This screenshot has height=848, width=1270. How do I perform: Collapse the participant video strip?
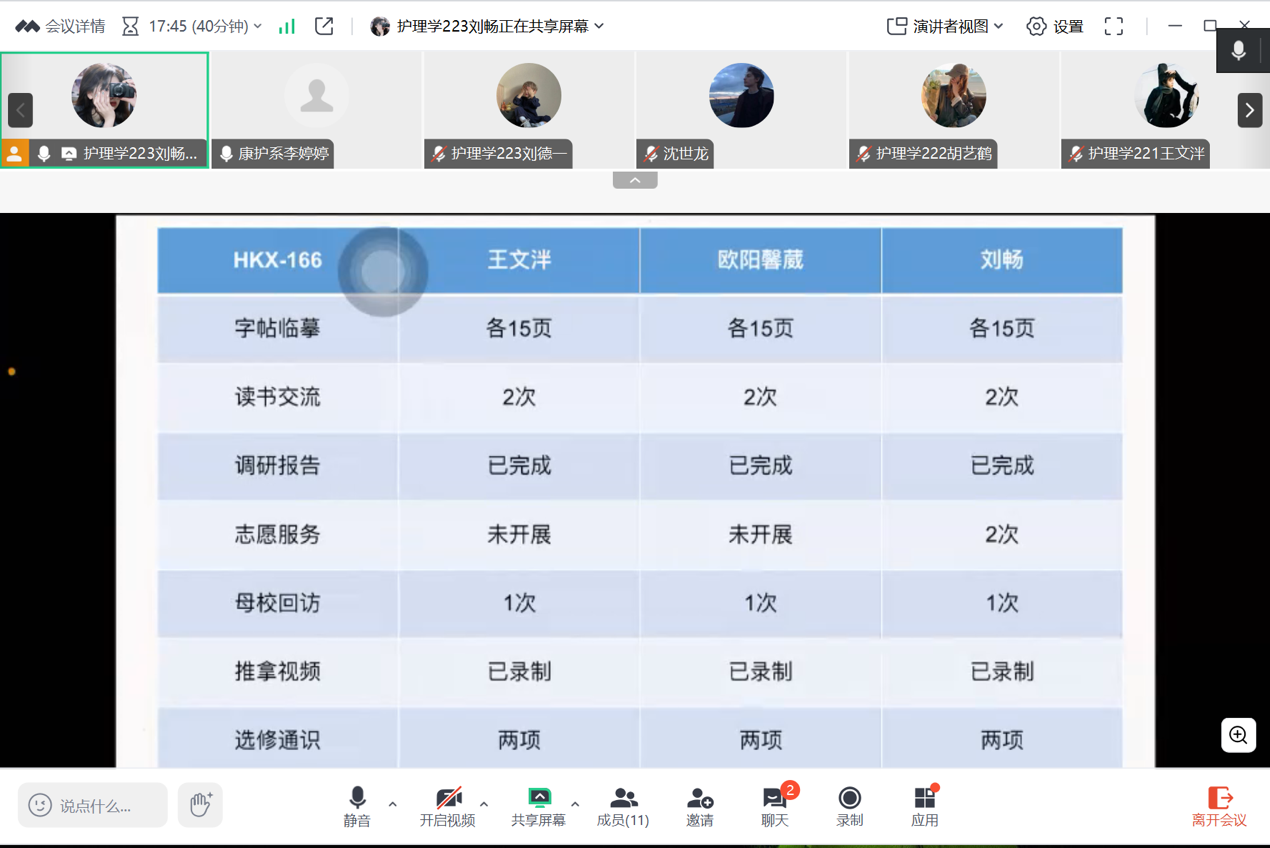click(635, 181)
